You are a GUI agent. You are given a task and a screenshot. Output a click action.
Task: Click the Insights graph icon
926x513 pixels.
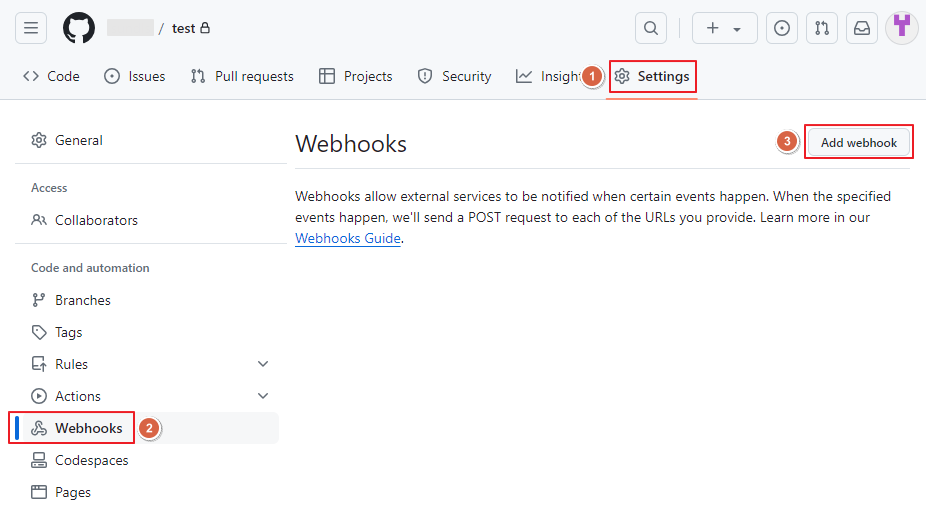click(524, 76)
